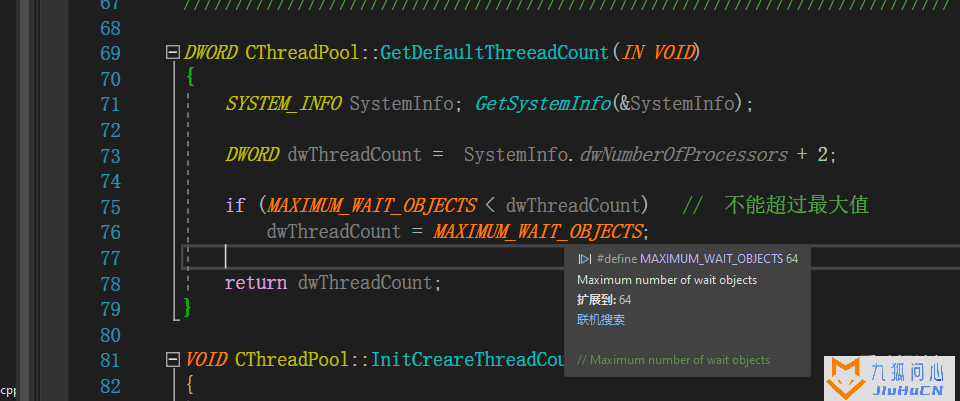Click DWORD return type on line 69
This screenshot has height=401, width=960.
point(211,53)
